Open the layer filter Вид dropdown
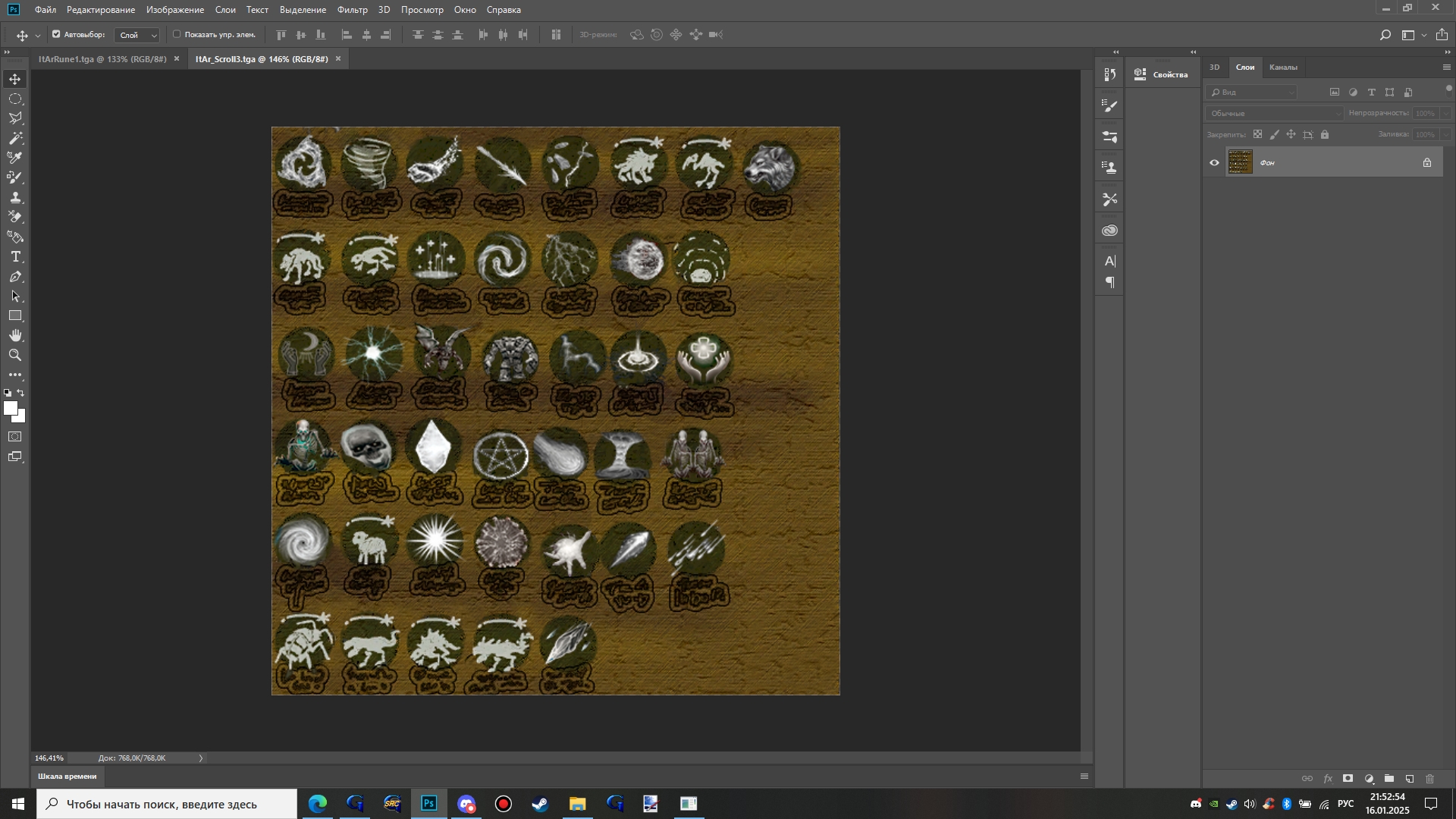The image size is (1456, 819). [1251, 93]
